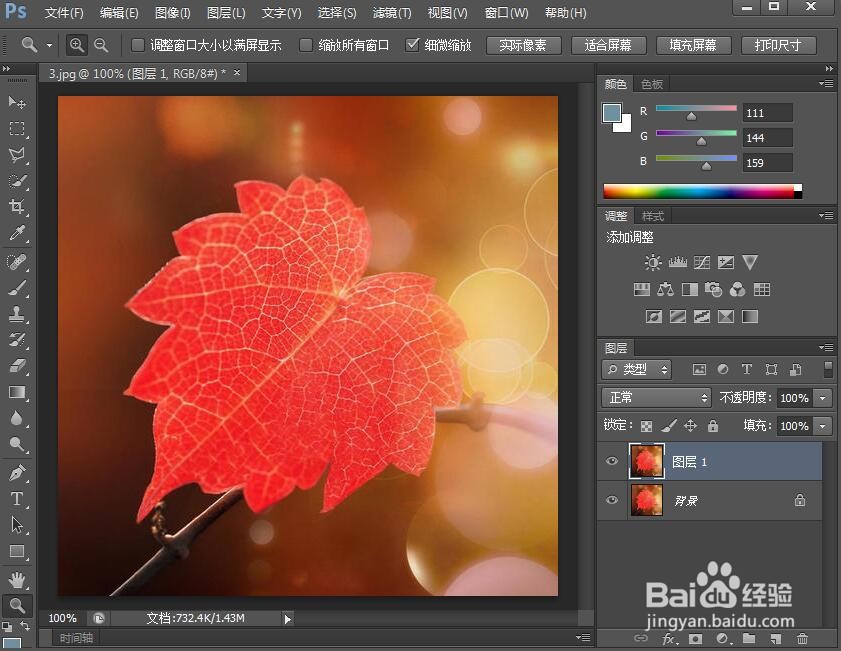Screen dimensions: 841x651
Task: Add a Color Balance adjustment
Action: click(x=665, y=290)
